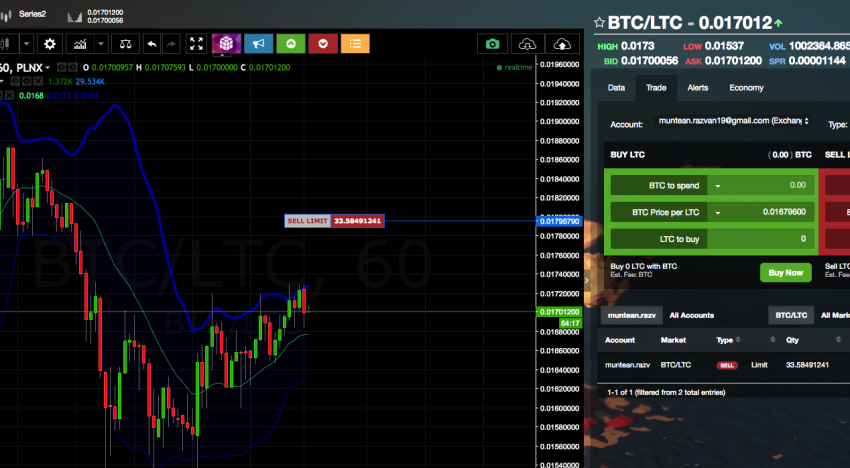Image resolution: width=850 pixels, height=468 pixels.
Task: Sort orders table by Type column
Action: [x=728, y=340]
